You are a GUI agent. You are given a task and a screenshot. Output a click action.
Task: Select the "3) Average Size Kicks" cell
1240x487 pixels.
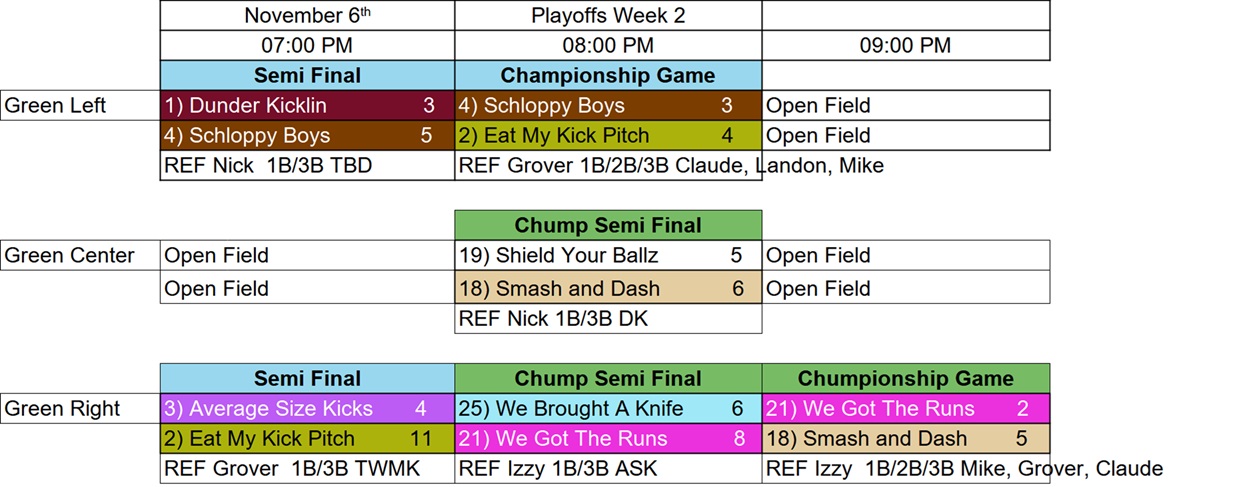pyautogui.click(x=307, y=409)
